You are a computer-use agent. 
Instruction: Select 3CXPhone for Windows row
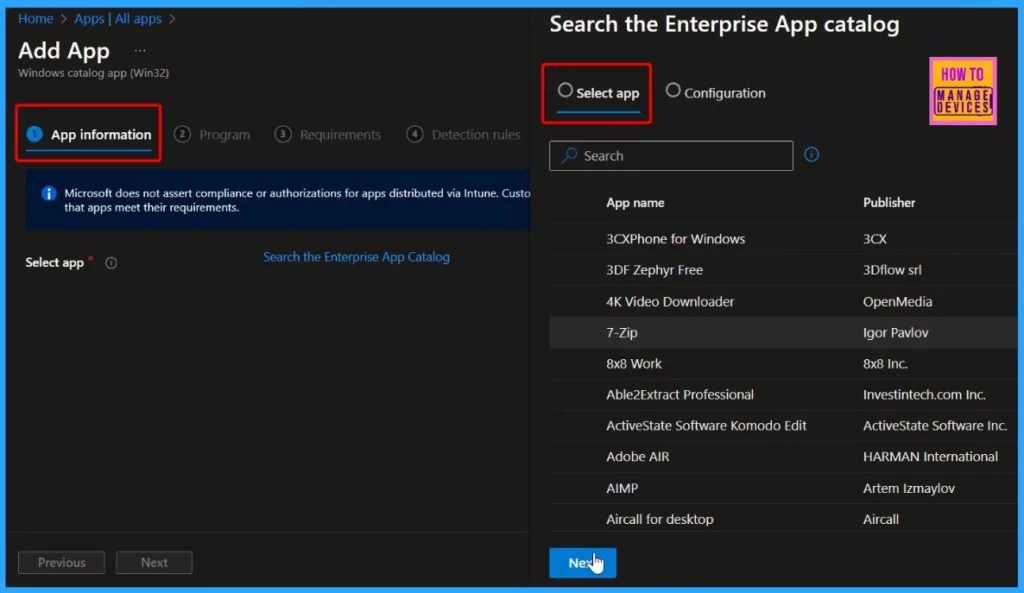pyautogui.click(x=783, y=238)
